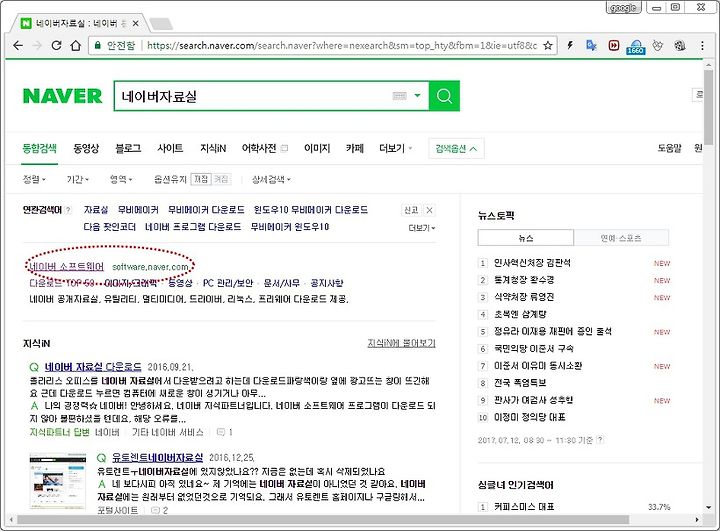Image resolution: width=720 pixels, height=531 pixels.
Task: Expand more related searches with 더보기
Action: click(422, 228)
